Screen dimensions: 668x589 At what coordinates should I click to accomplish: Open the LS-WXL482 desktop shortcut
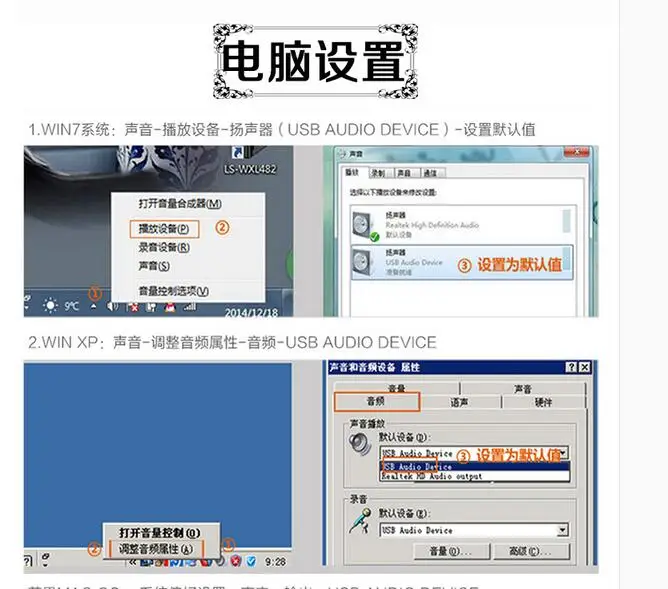click(250, 162)
